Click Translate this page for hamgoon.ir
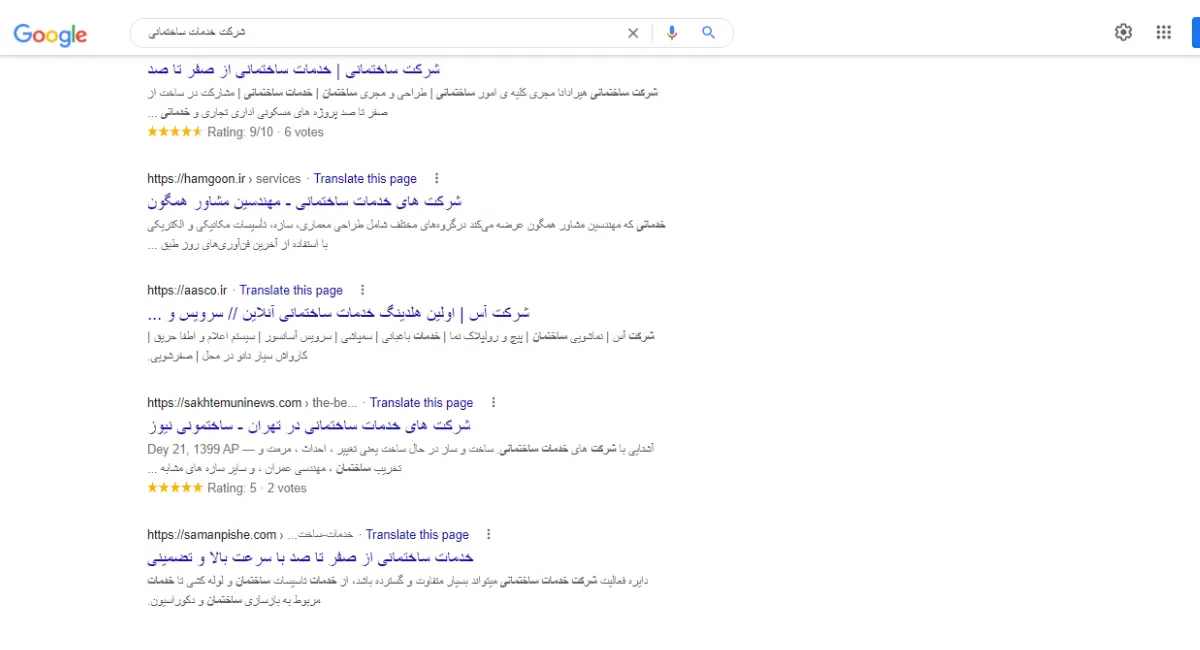Viewport: 1200px width, 650px height. pyautogui.click(x=365, y=178)
